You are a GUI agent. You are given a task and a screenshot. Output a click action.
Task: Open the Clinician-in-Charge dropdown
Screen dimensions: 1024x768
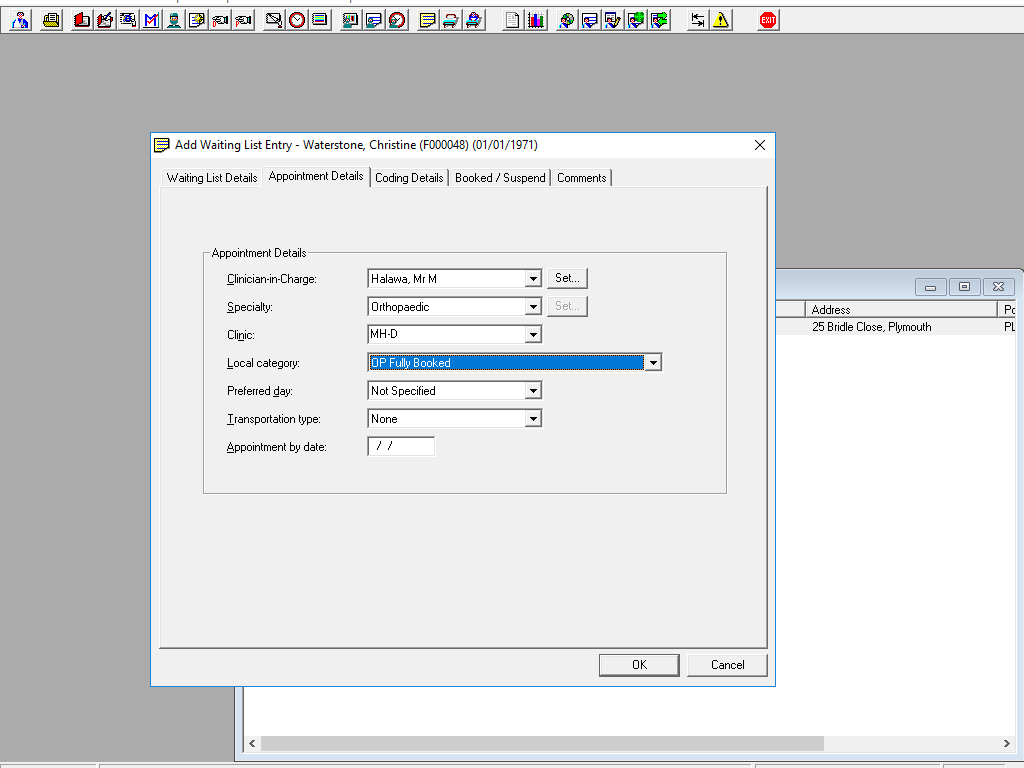pyautogui.click(x=533, y=279)
